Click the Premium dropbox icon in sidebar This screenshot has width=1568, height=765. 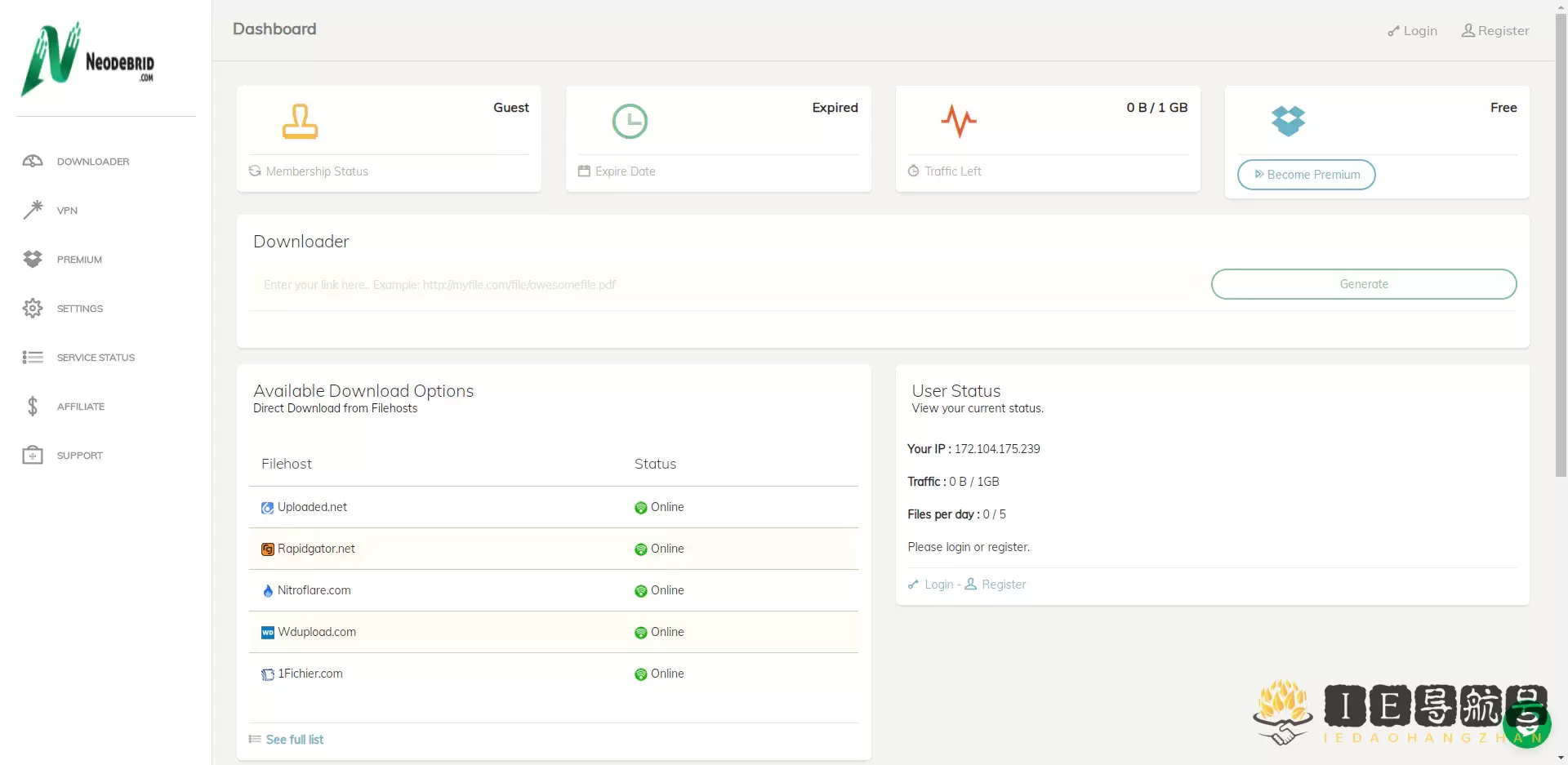tap(33, 260)
